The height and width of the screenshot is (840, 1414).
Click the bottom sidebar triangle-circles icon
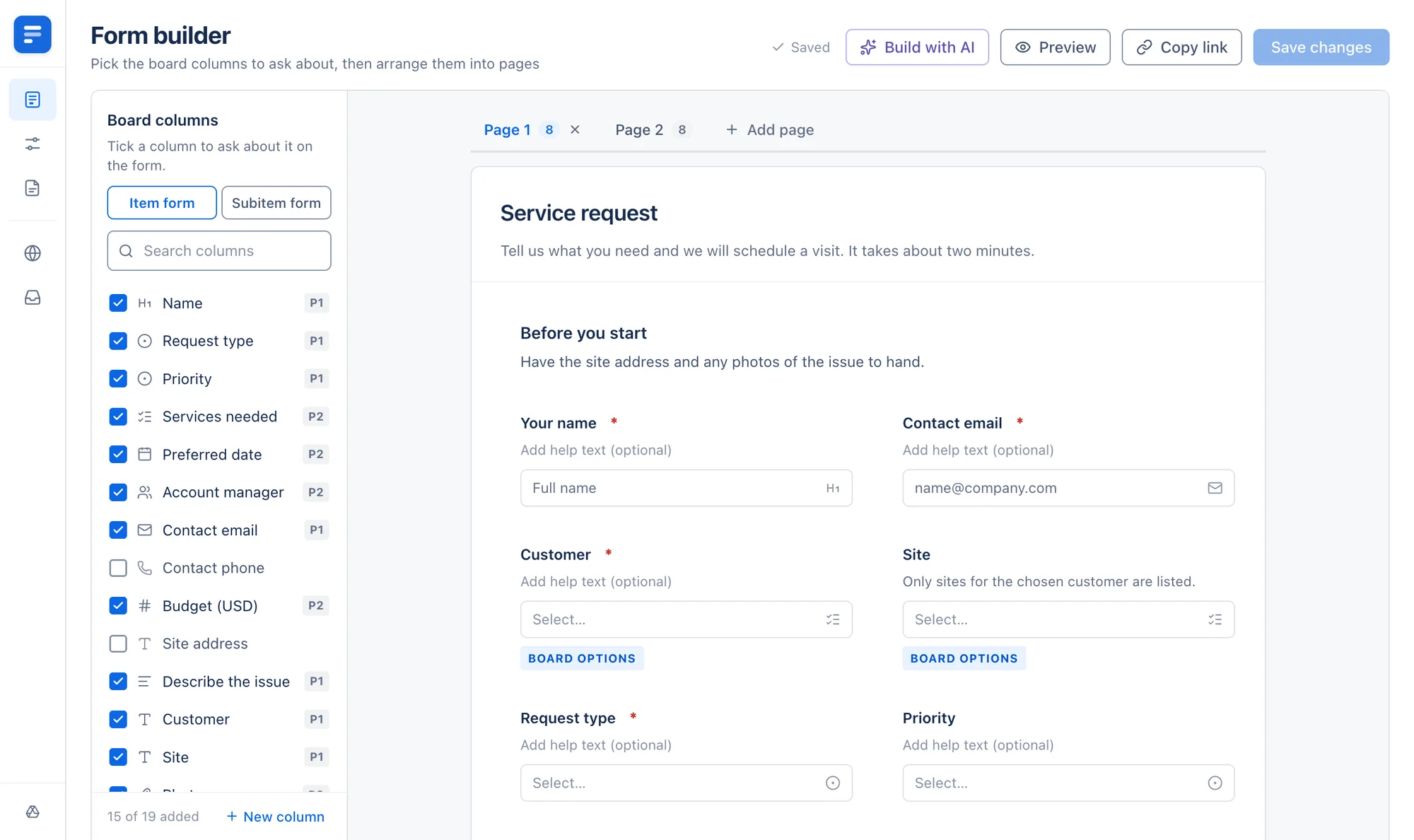pos(33,812)
